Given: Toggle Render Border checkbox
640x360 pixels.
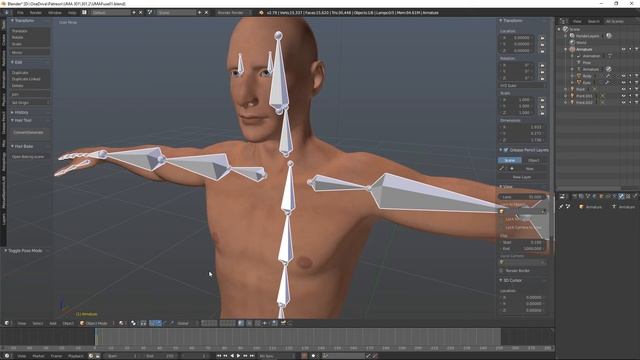Looking at the screenshot, I should (501, 271).
